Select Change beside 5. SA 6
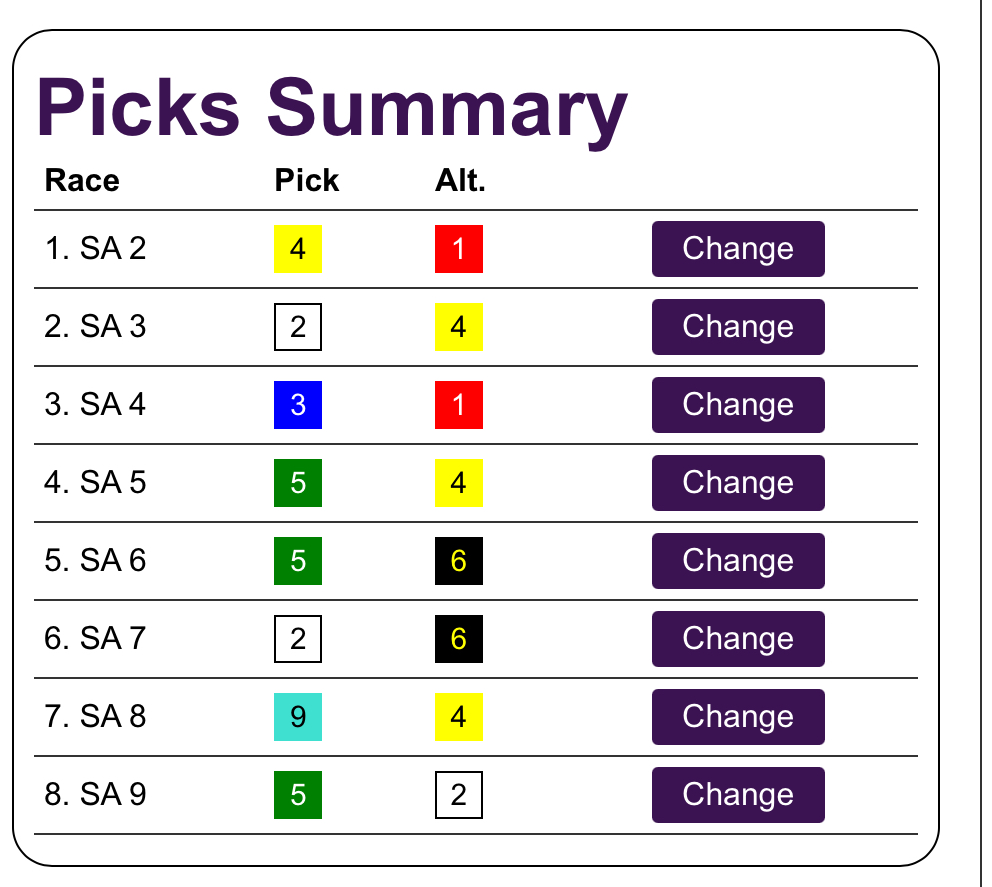 [738, 561]
